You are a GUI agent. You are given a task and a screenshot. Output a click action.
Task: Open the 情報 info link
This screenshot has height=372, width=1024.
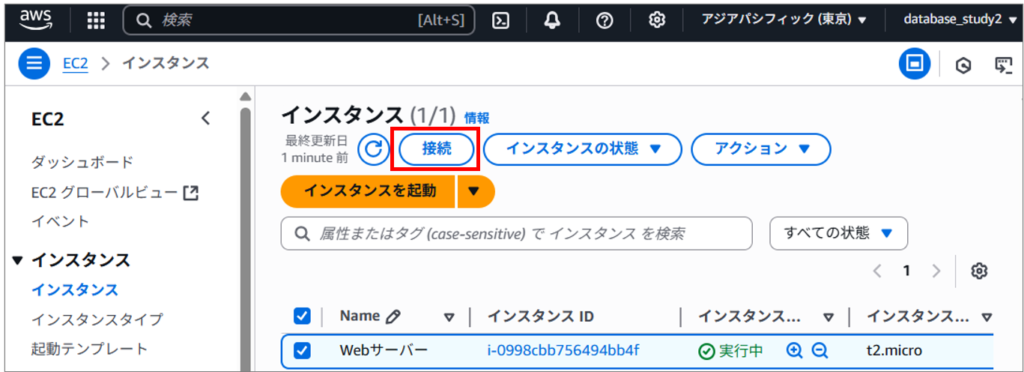pos(477,118)
